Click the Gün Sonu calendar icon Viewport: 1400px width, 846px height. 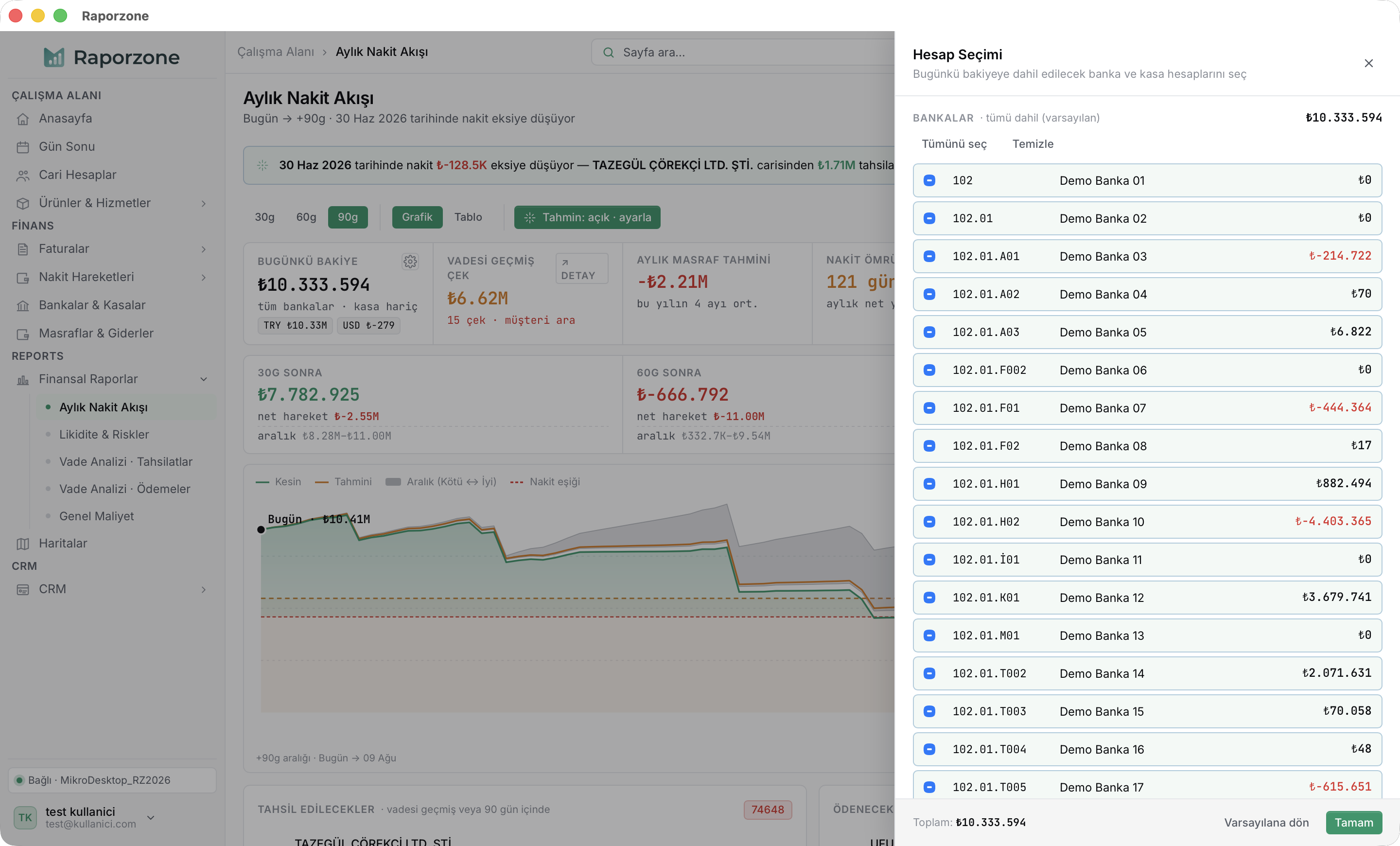point(23,147)
